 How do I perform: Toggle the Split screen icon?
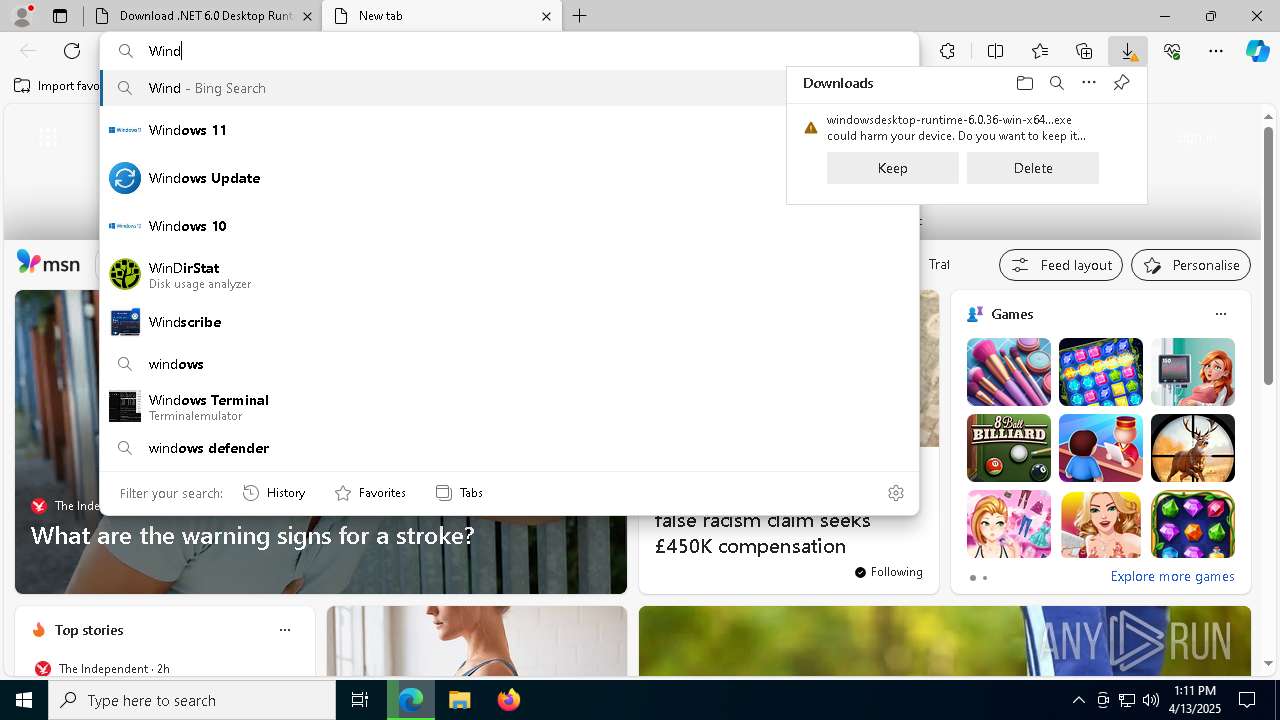coord(995,51)
